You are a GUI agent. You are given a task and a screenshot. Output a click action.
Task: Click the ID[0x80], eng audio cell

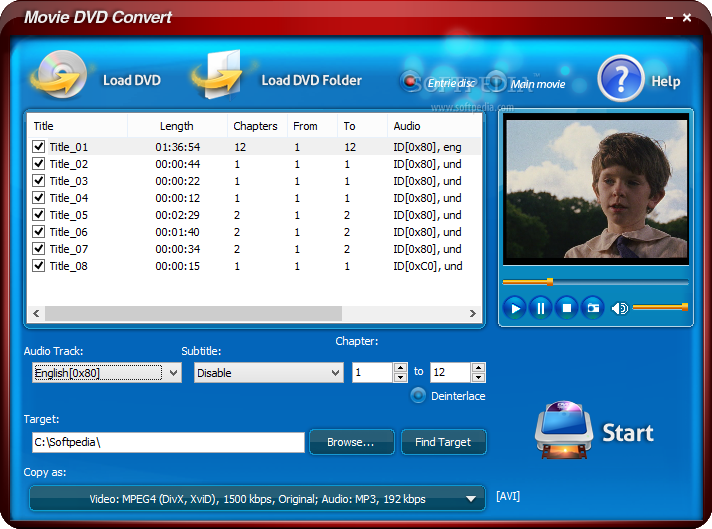(x=427, y=147)
